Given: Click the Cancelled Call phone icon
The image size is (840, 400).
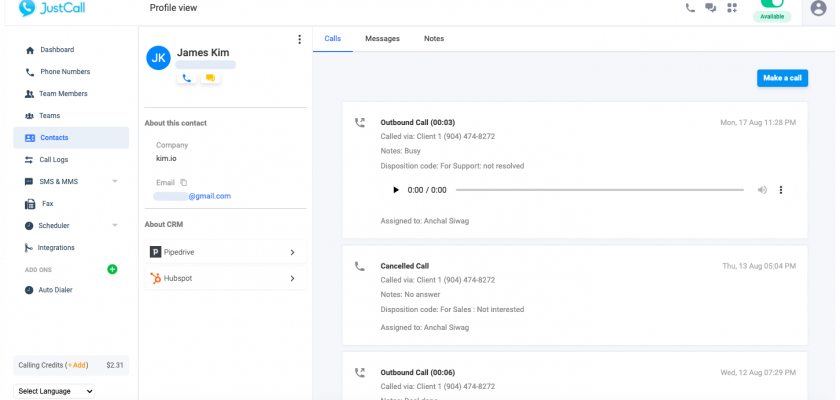Looking at the screenshot, I should pos(360,266).
